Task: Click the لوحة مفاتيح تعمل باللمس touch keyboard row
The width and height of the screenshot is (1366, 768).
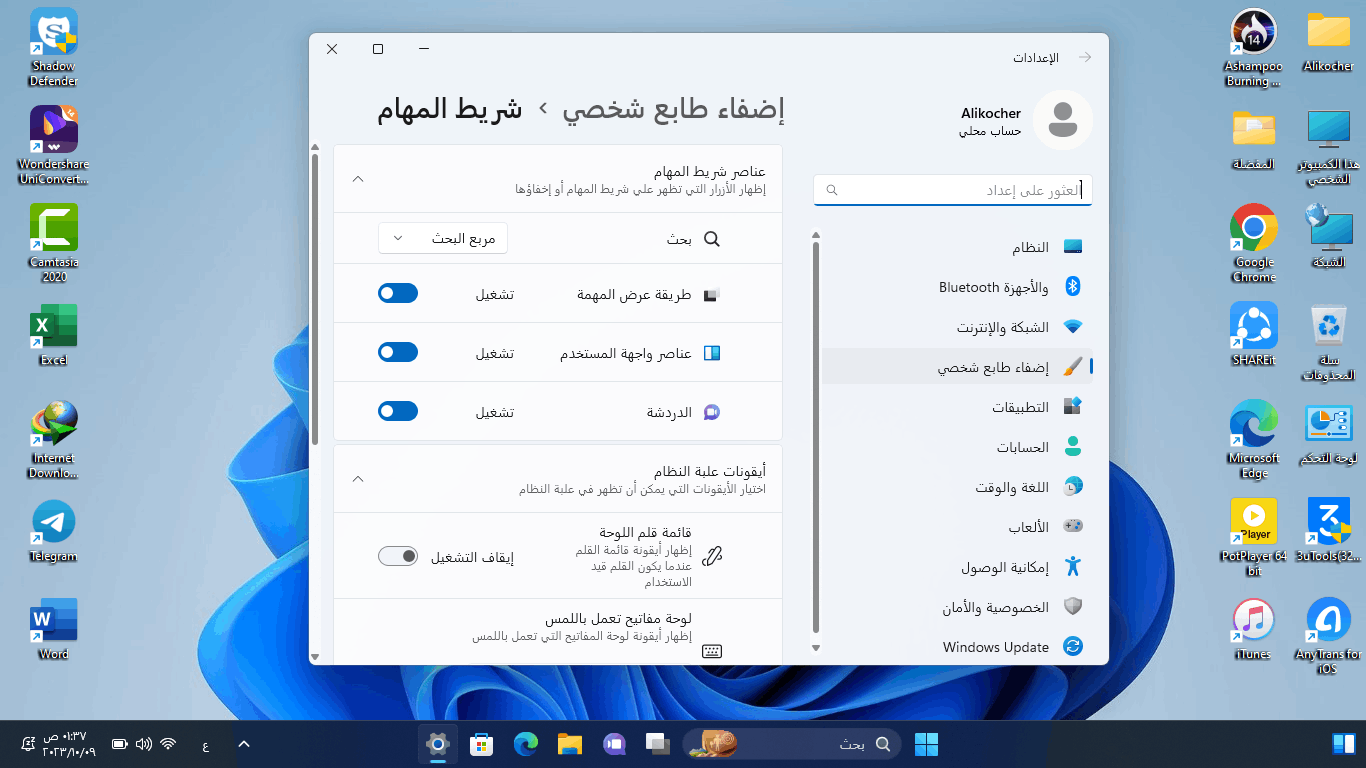Action: tap(558, 630)
